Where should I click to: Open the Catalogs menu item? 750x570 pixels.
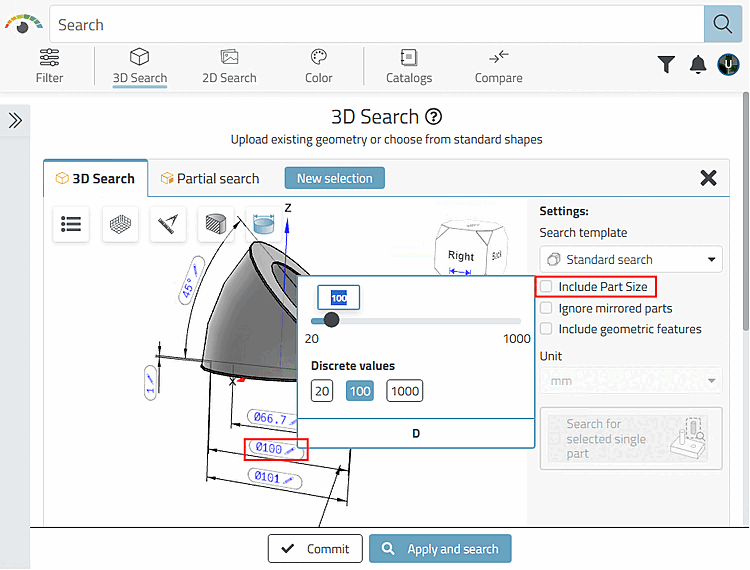[x=409, y=66]
